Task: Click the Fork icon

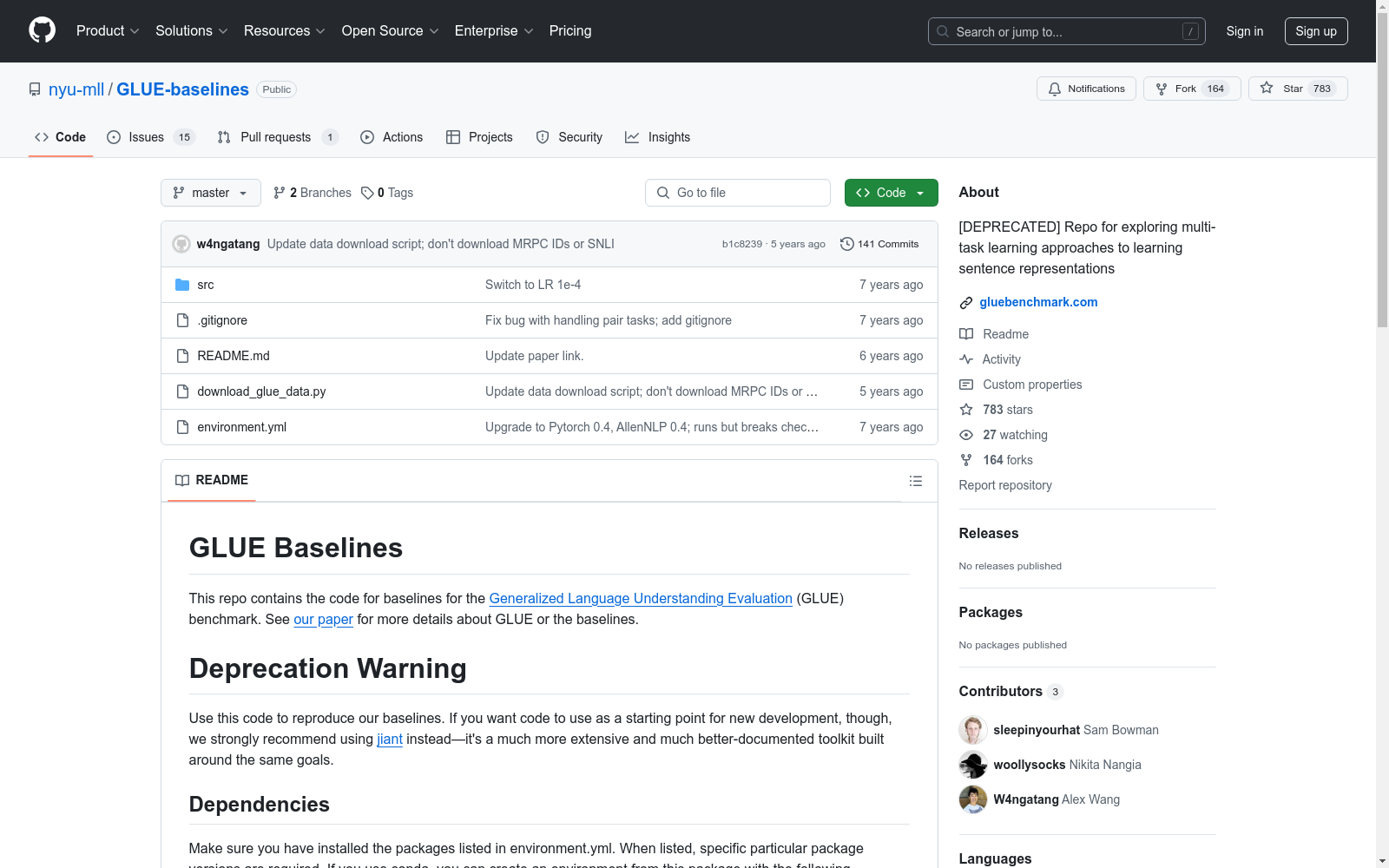Action: coord(1162,89)
